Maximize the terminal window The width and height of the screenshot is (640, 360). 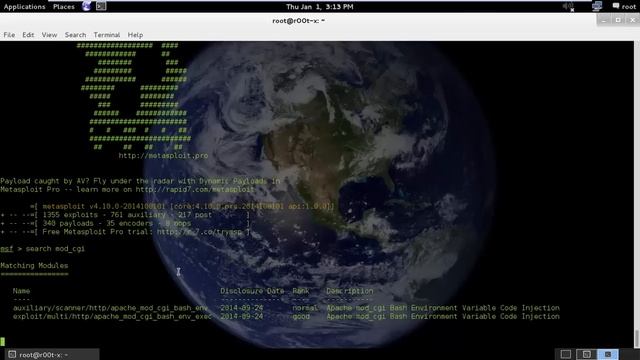(618, 20)
